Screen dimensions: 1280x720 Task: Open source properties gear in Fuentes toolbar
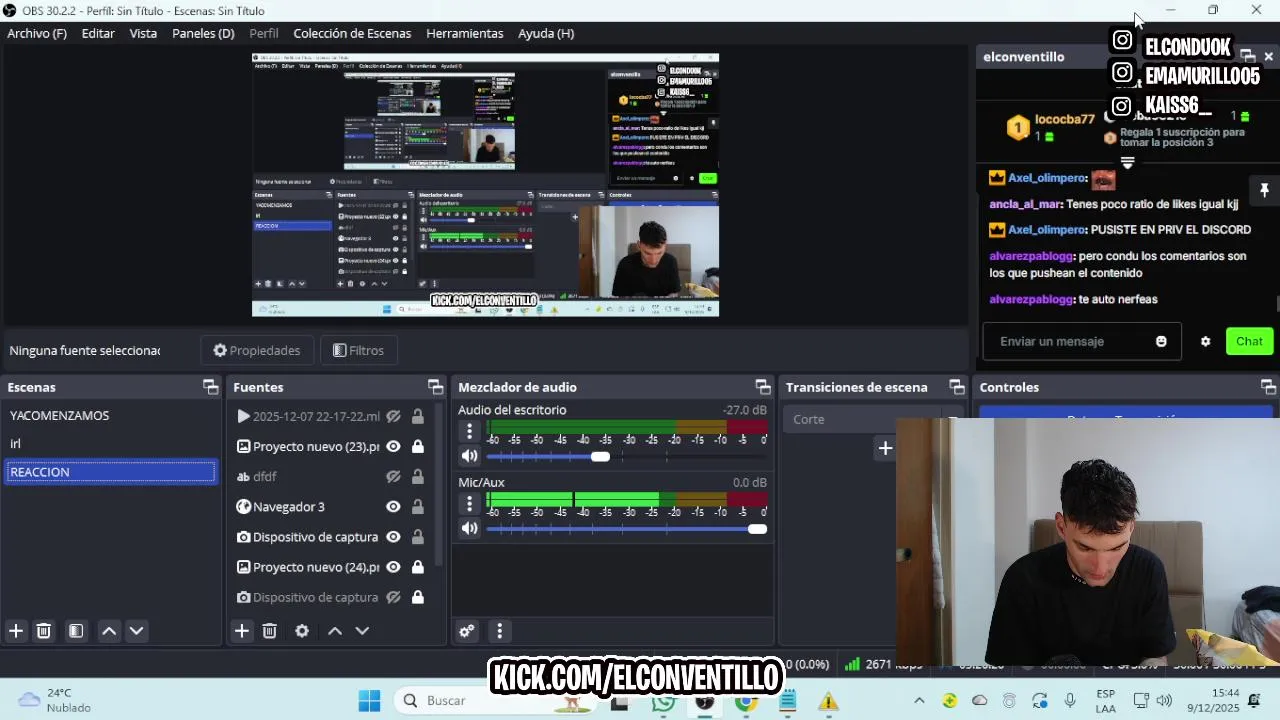(302, 631)
